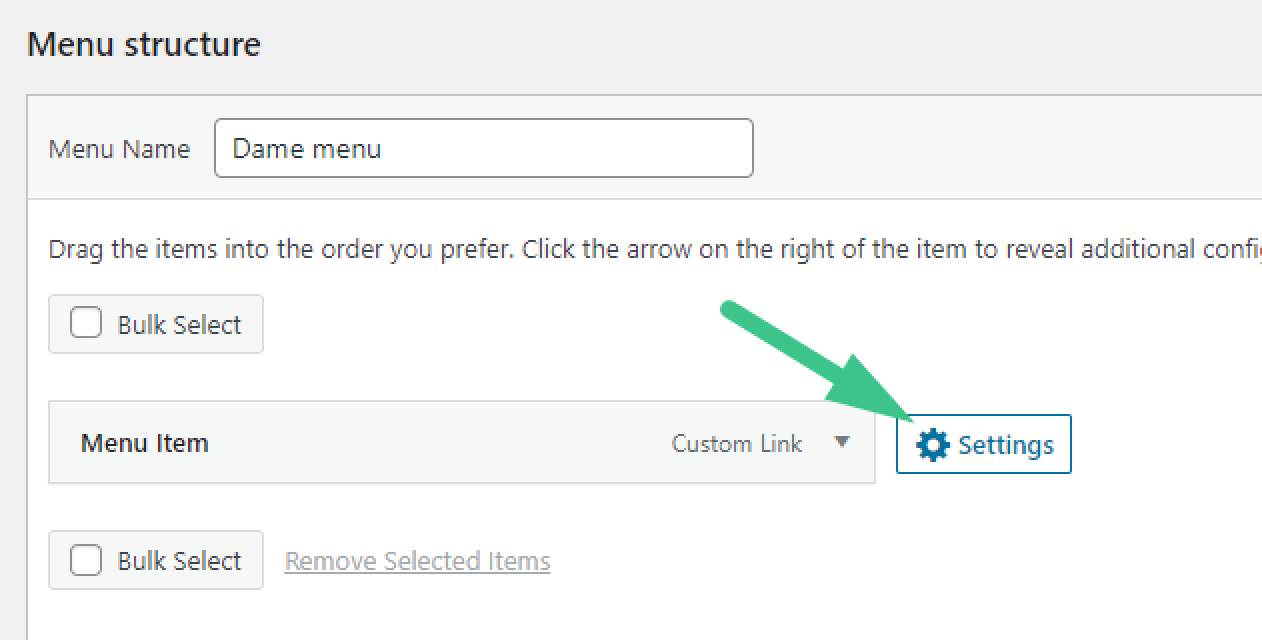Select the Menu Item bar's empty middle area

pos(440,443)
